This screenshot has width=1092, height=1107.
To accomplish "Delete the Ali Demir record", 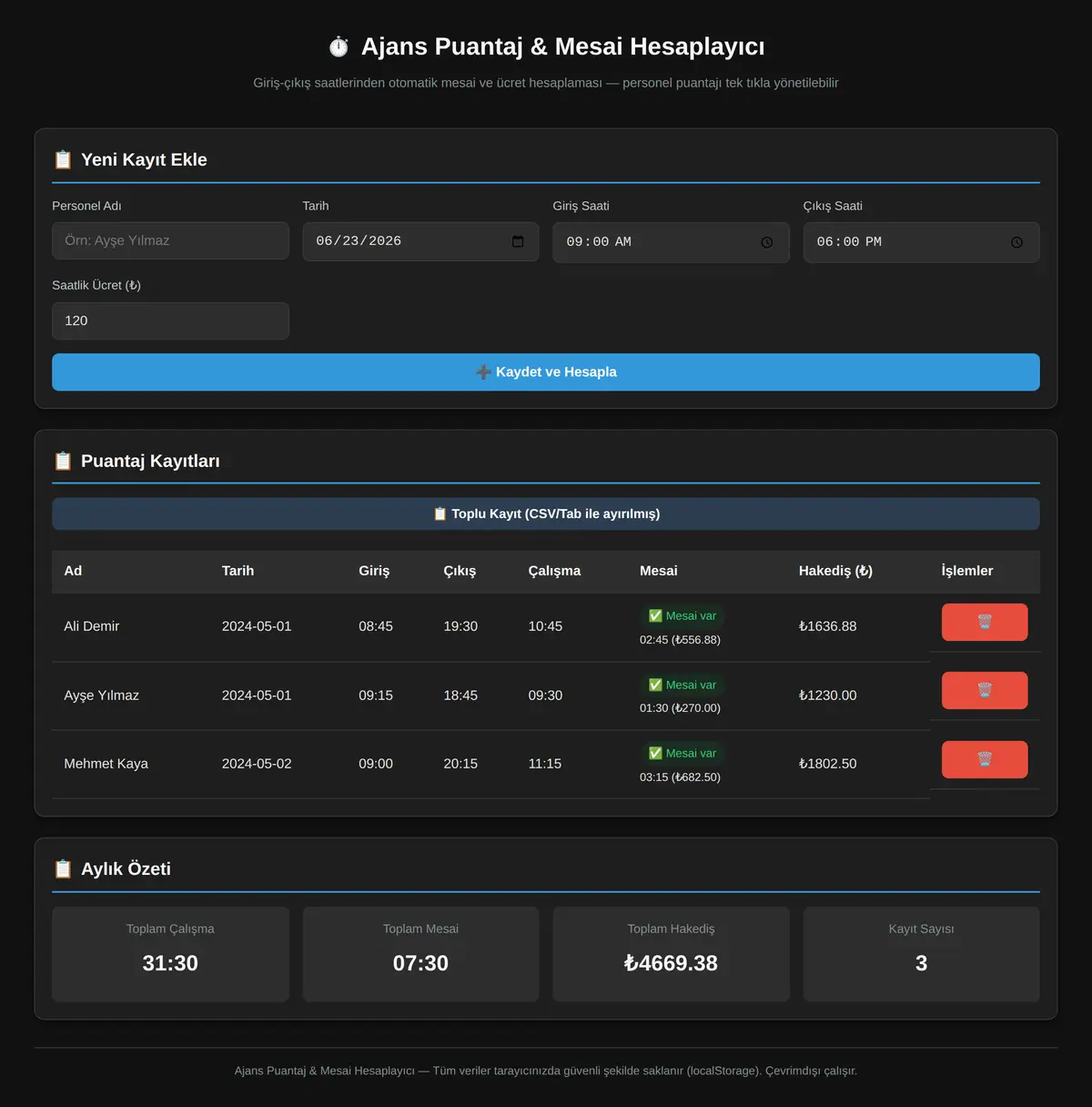I will (x=985, y=622).
